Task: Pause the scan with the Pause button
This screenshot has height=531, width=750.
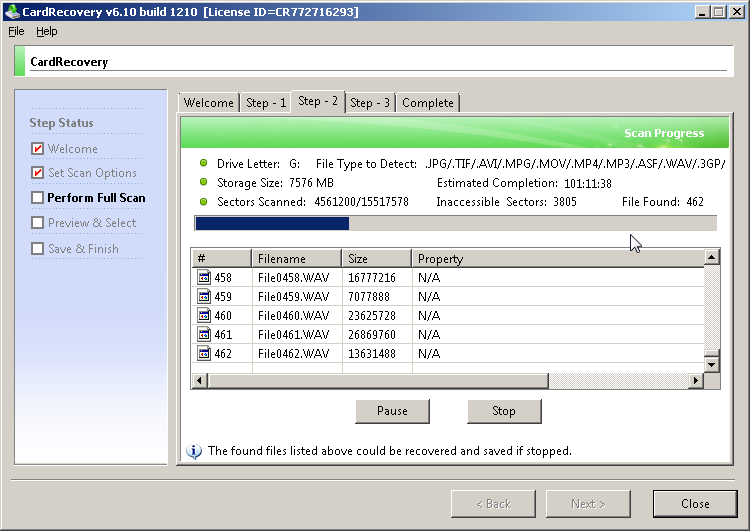Action: tap(392, 411)
